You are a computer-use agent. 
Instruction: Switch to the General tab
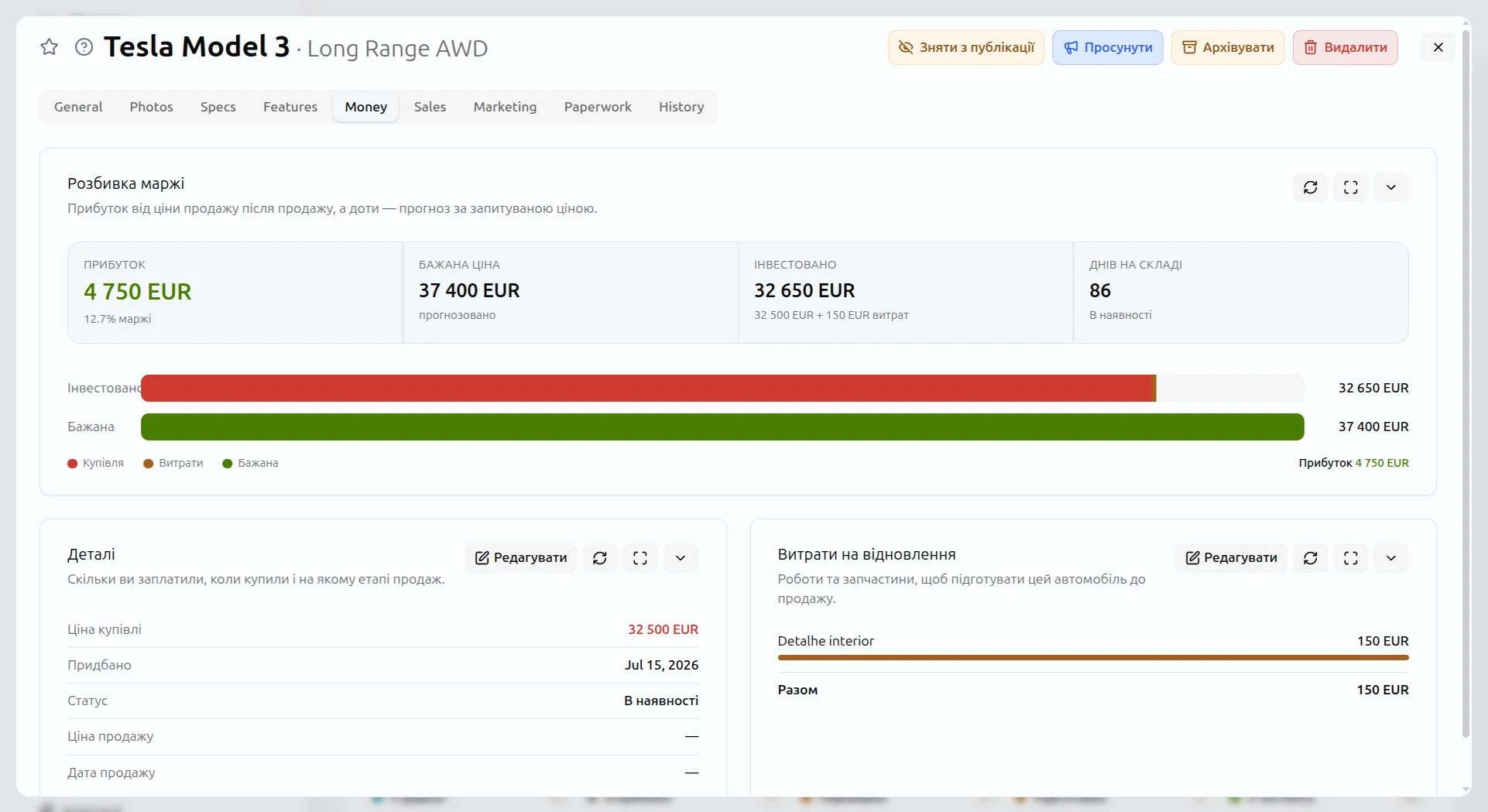point(78,107)
